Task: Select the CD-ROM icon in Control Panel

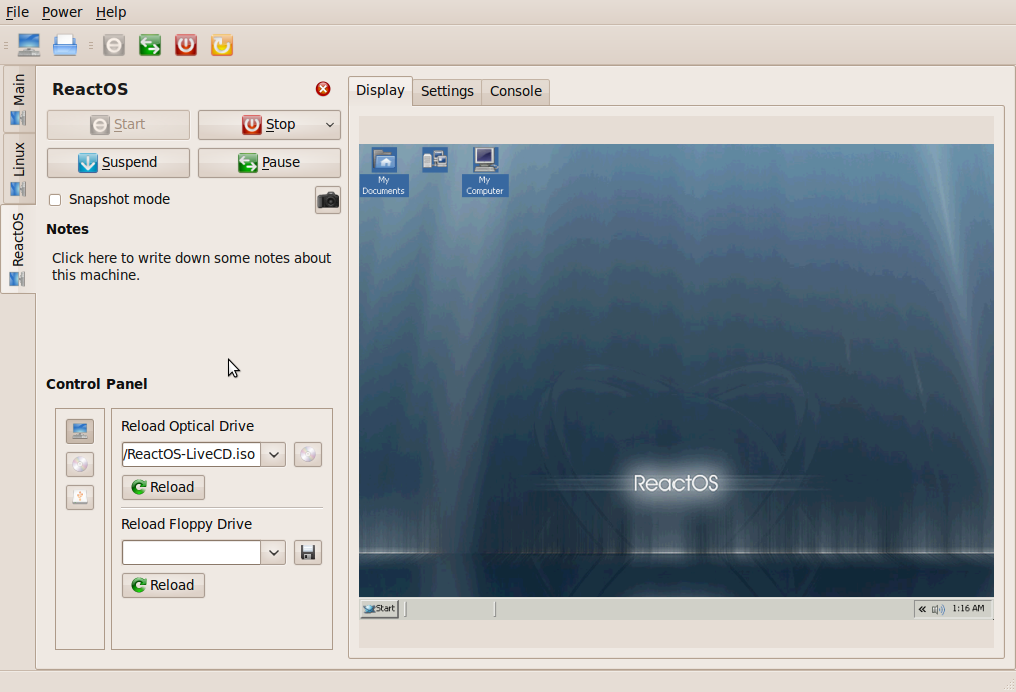Action: (79, 464)
